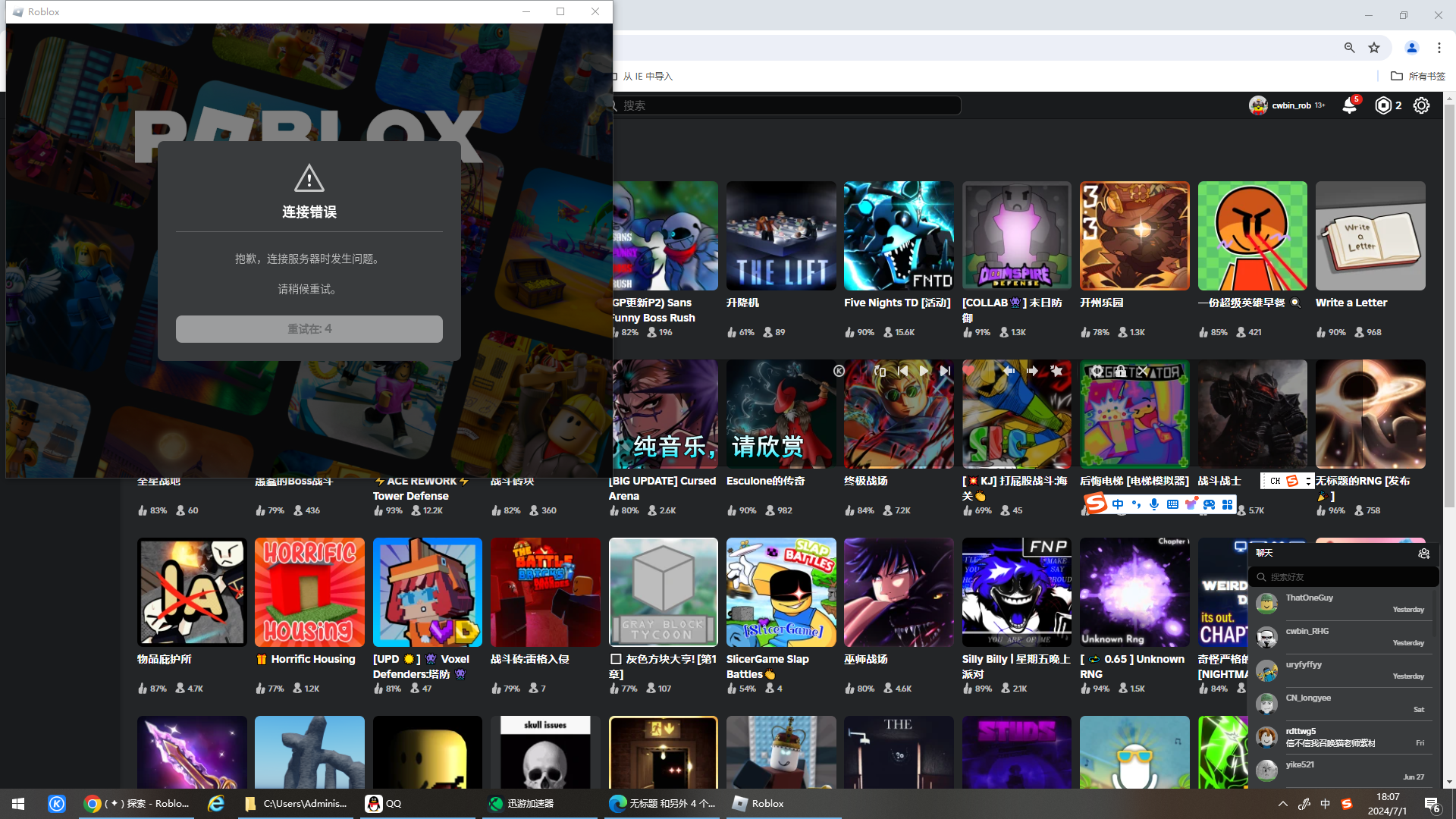Open the Write a Letter game
The height and width of the screenshot is (819, 1456).
(1370, 236)
